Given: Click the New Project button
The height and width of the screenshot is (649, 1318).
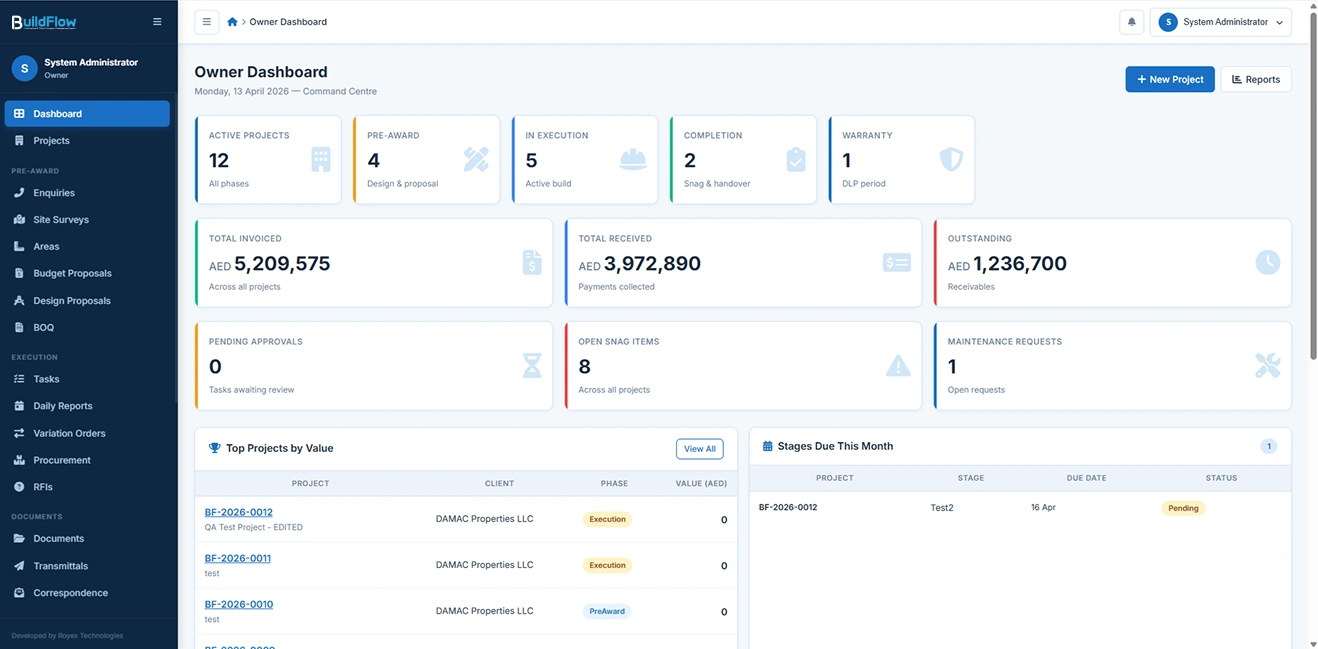Looking at the screenshot, I should click(1169, 79).
